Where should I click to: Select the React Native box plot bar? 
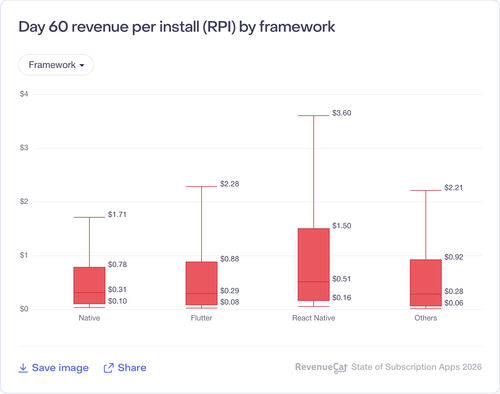click(x=314, y=264)
